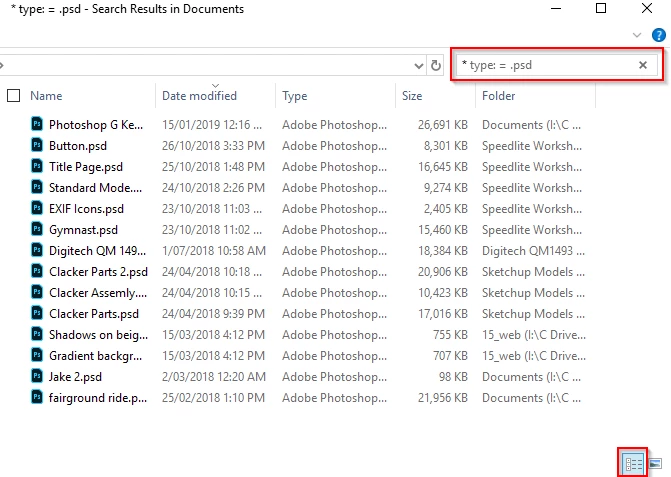Click the Digitech QM 149 file icon
The height and width of the screenshot is (477, 671).
(x=37, y=250)
